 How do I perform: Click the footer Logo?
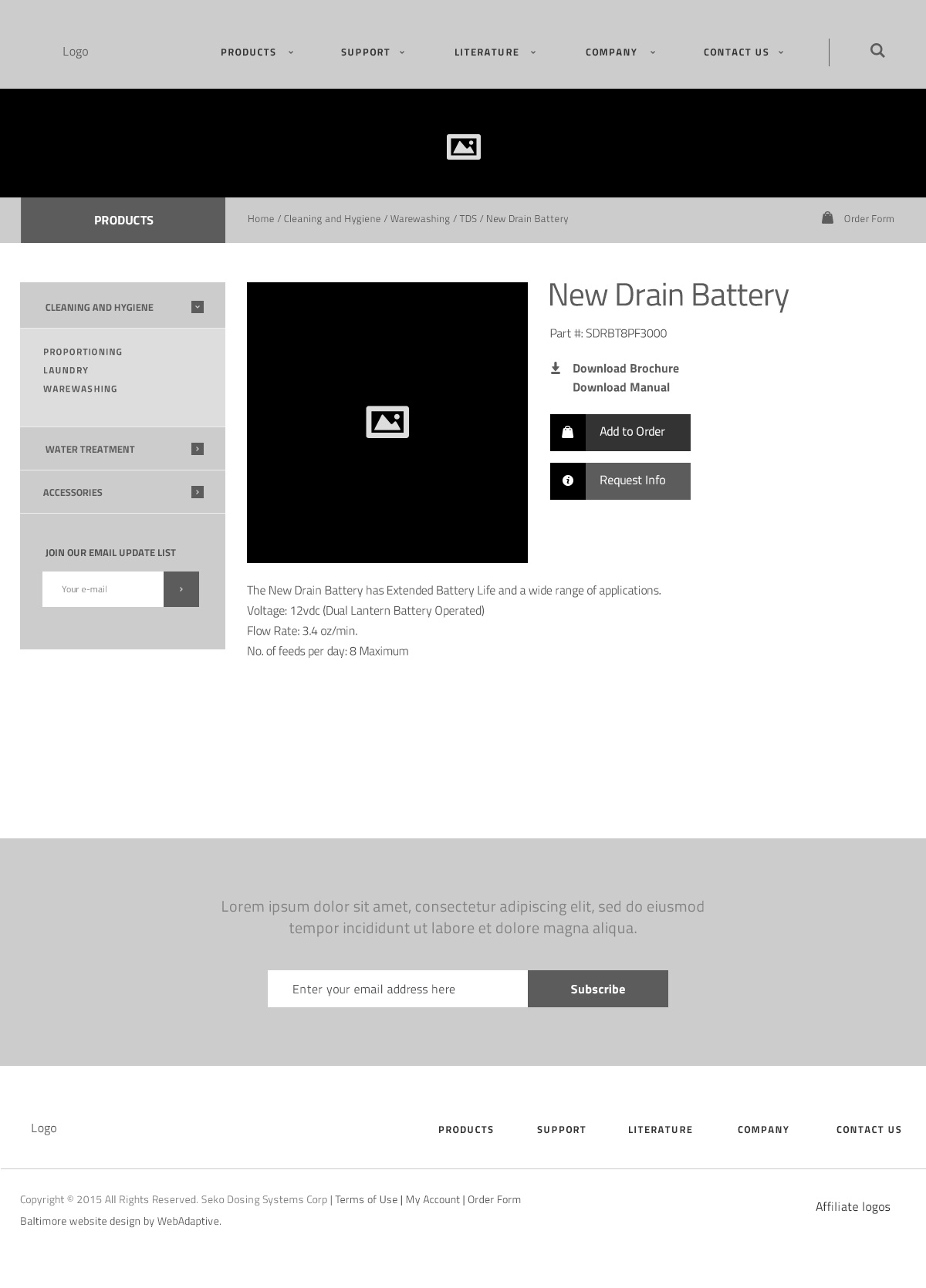(x=44, y=1128)
